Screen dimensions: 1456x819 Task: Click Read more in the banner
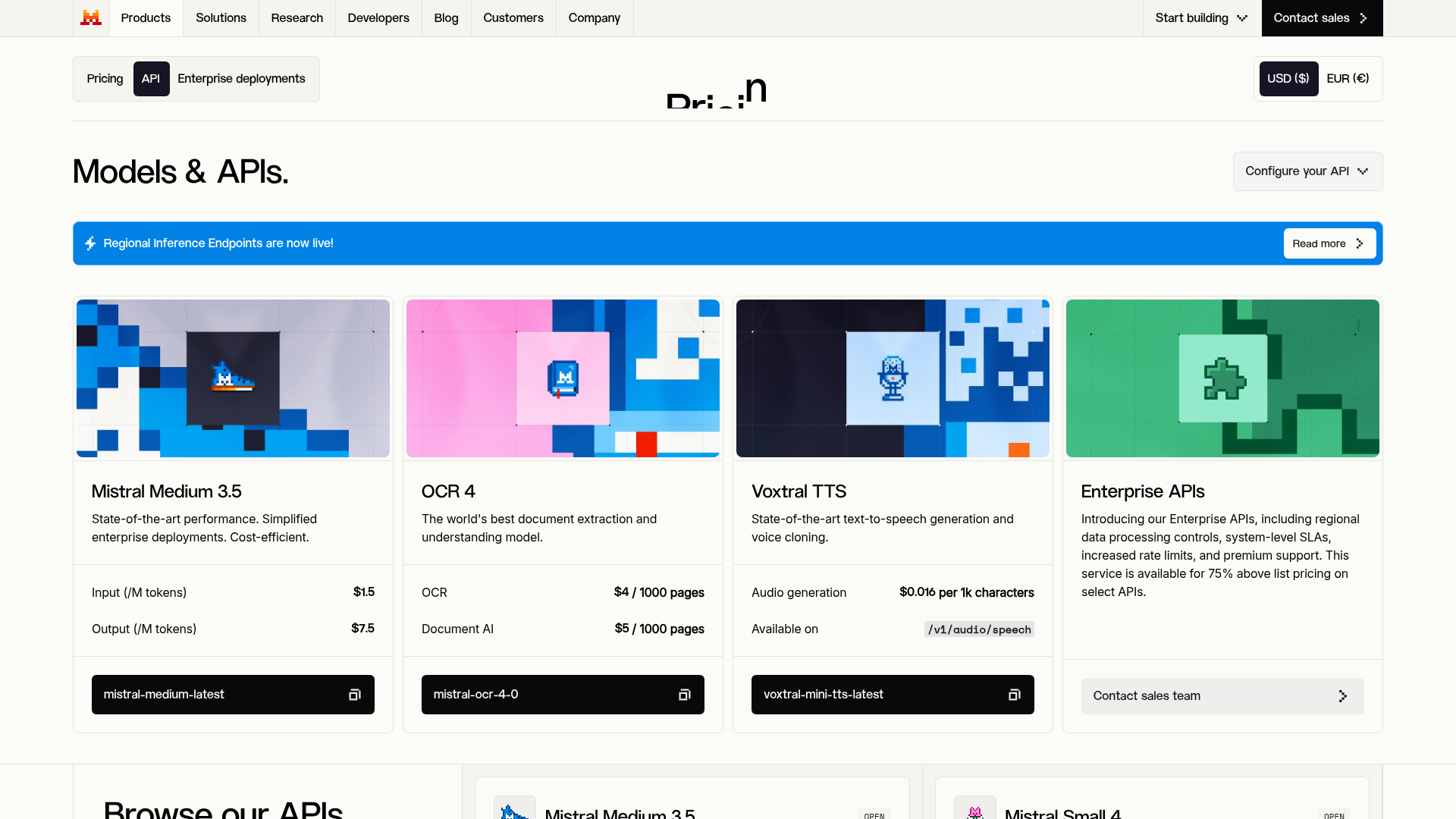[x=1329, y=243]
